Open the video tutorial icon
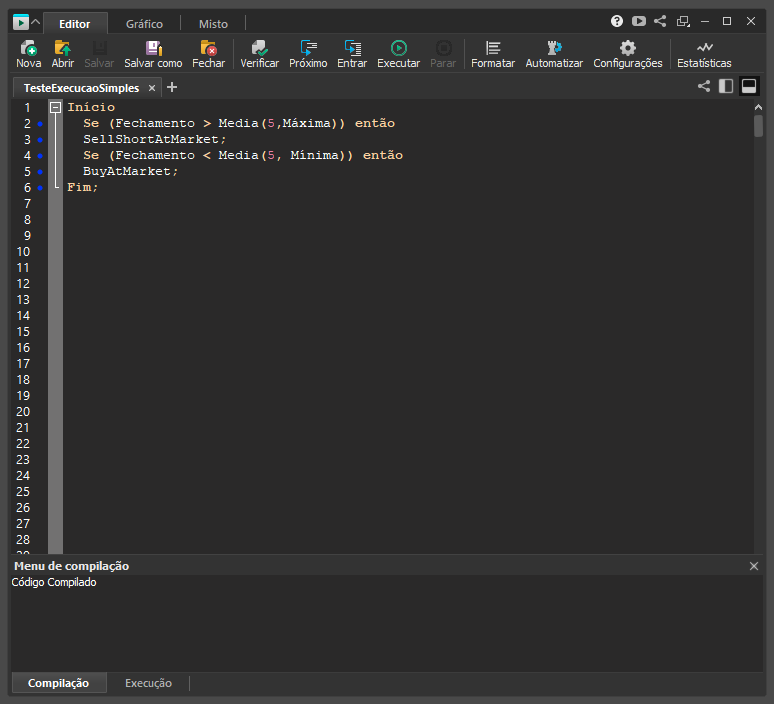Viewport: 774px width, 704px height. tap(639, 21)
